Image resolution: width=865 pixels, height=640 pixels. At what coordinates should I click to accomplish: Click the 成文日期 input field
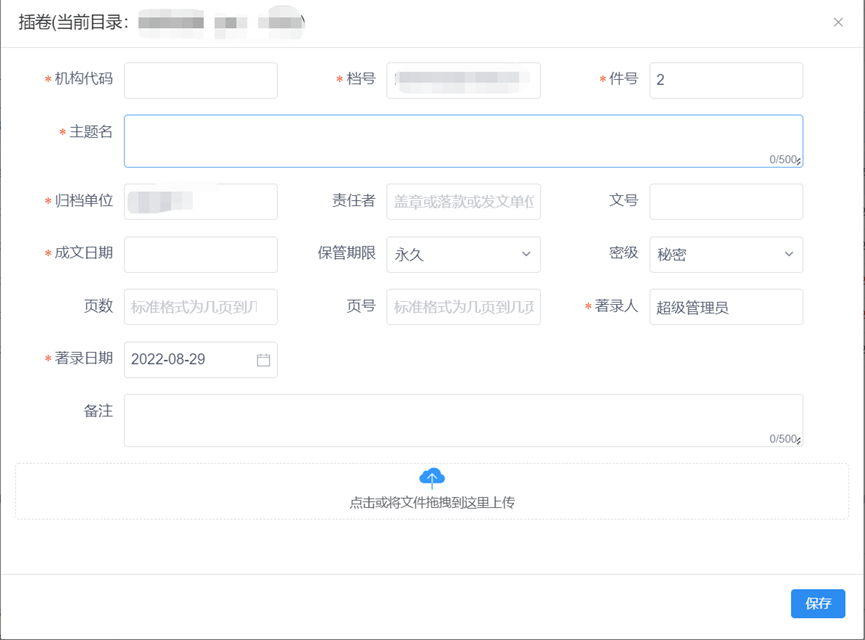click(201, 255)
